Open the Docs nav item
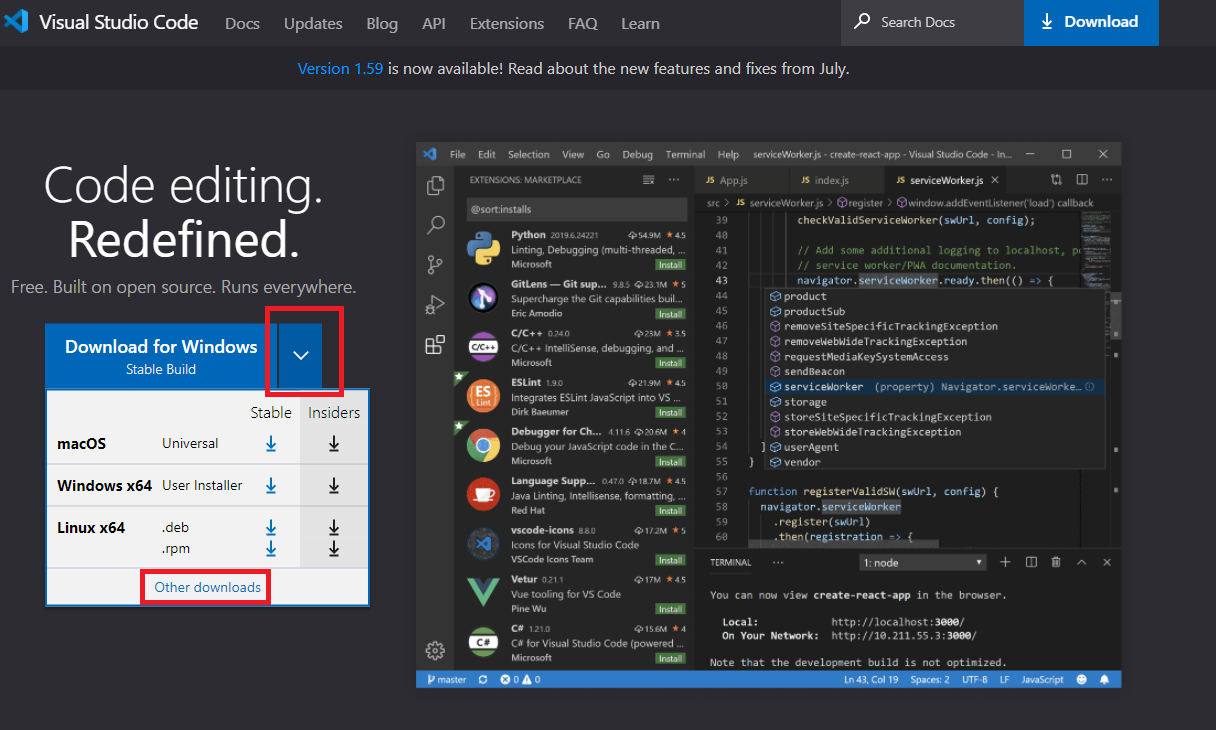This screenshot has height=730, width=1216. click(242, 23)
